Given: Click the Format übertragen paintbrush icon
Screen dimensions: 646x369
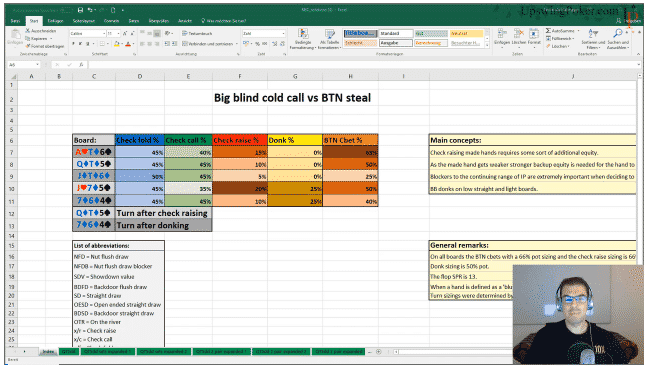Looking at the screenshot, I should point(28,46).
